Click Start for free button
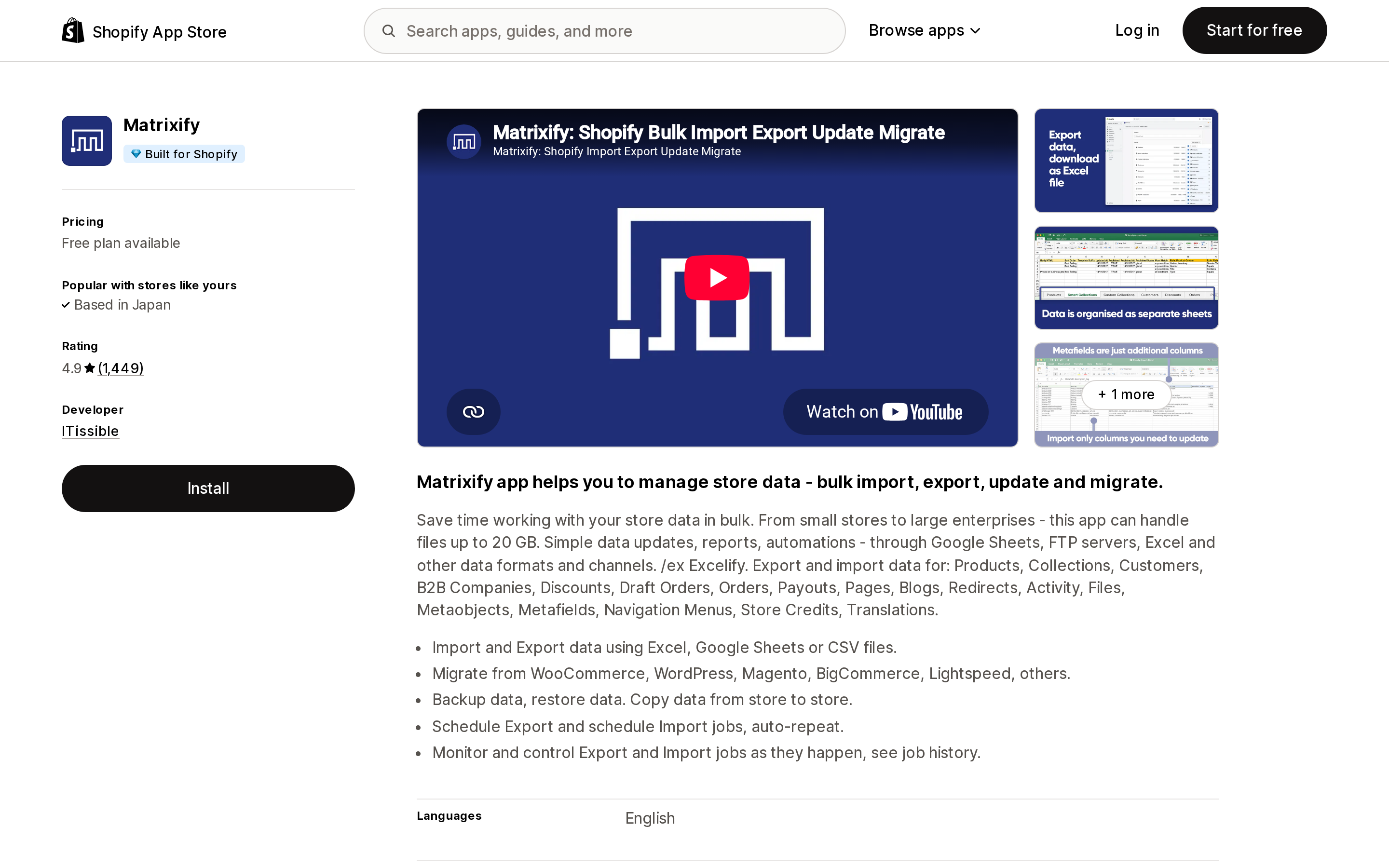 click(1254, 30)
